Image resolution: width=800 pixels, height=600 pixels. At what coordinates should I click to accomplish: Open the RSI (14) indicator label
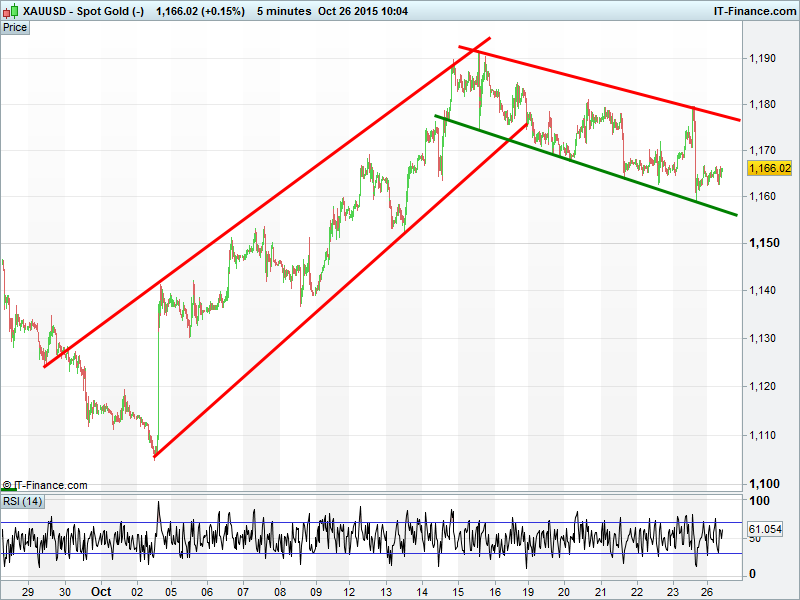(23, 501)
